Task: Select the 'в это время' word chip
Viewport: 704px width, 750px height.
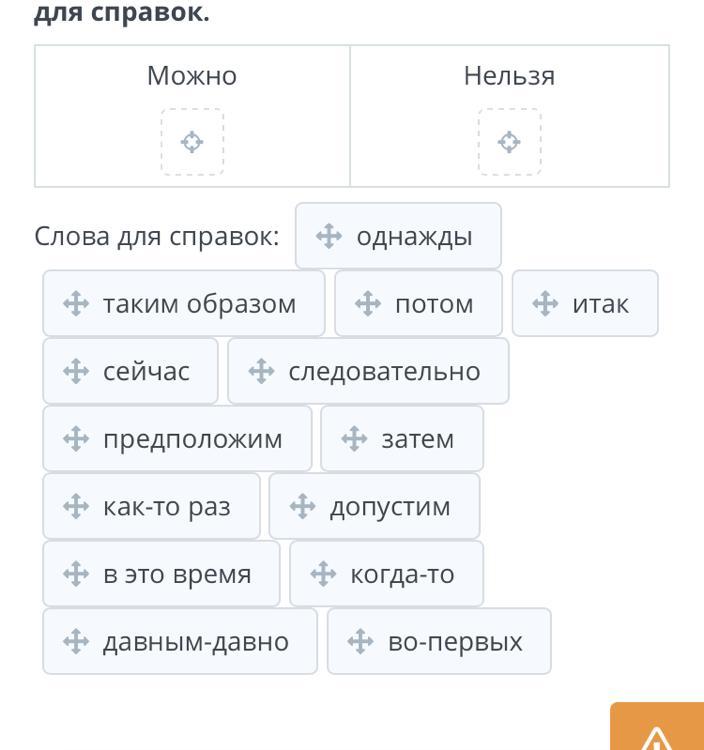Action: [x=161, y=574]
